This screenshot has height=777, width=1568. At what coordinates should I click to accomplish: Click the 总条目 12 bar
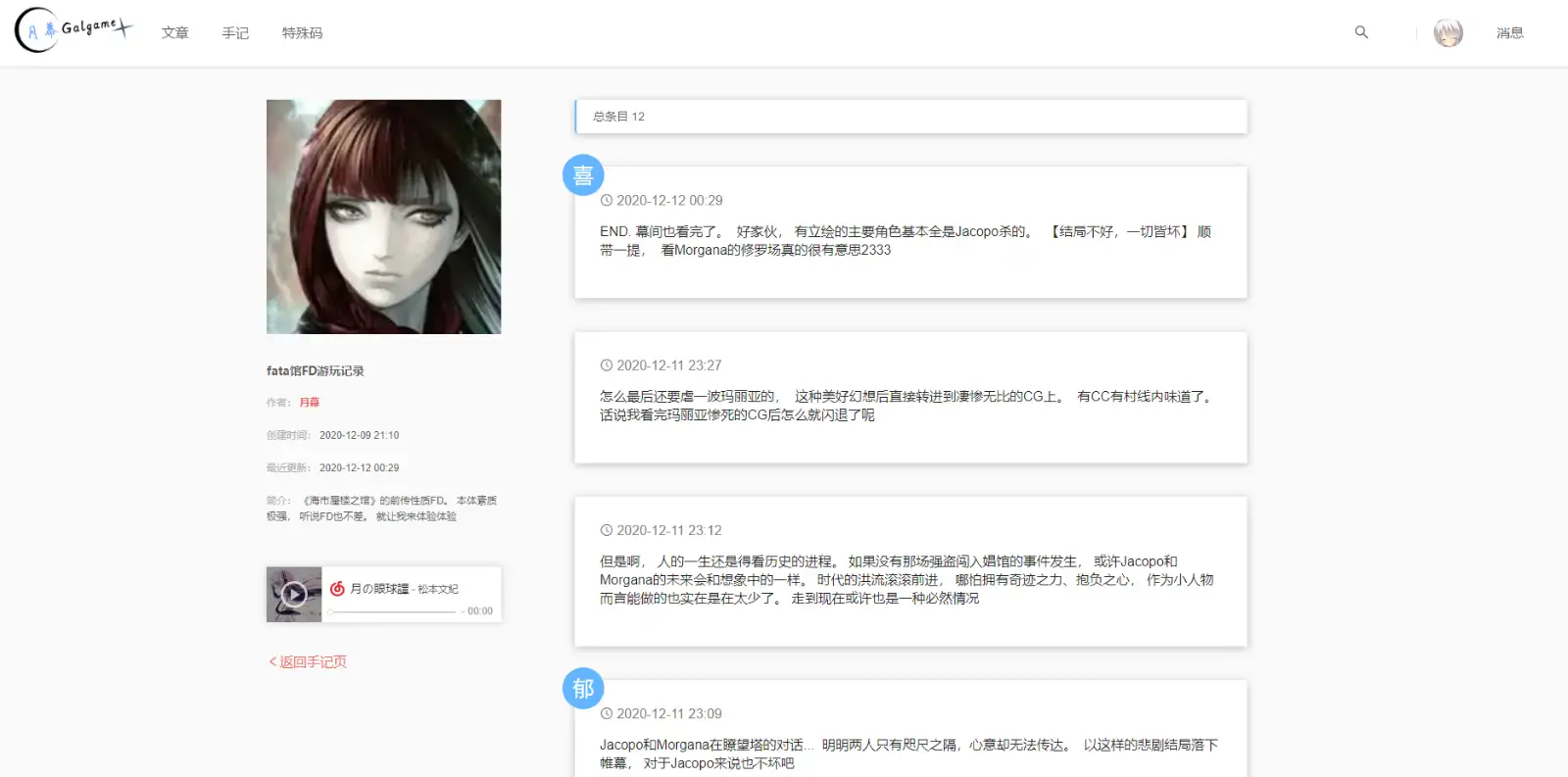click(910, 117)
